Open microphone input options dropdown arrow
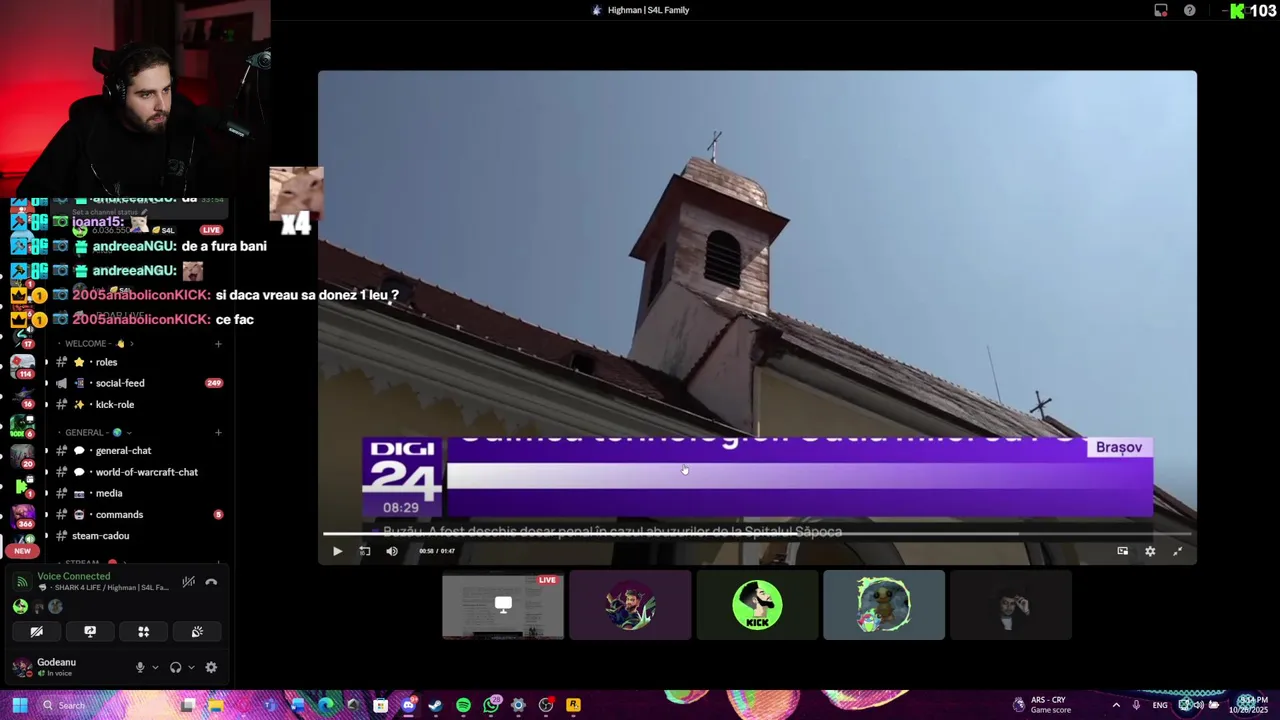Image resolution: width=1280 pixels, height=720 pixels. pyautogui.click(x=155, y=668)
